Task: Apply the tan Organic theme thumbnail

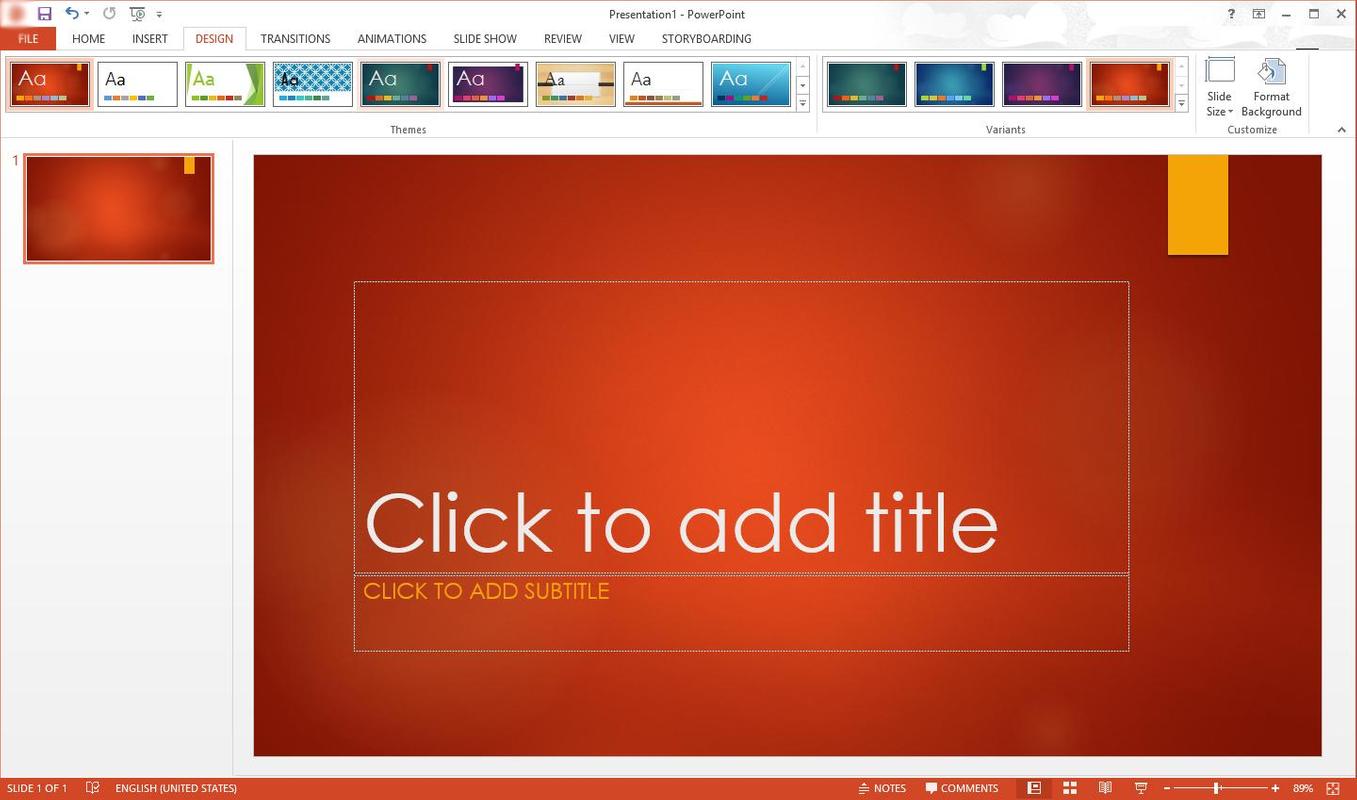Action: point(575,84)
